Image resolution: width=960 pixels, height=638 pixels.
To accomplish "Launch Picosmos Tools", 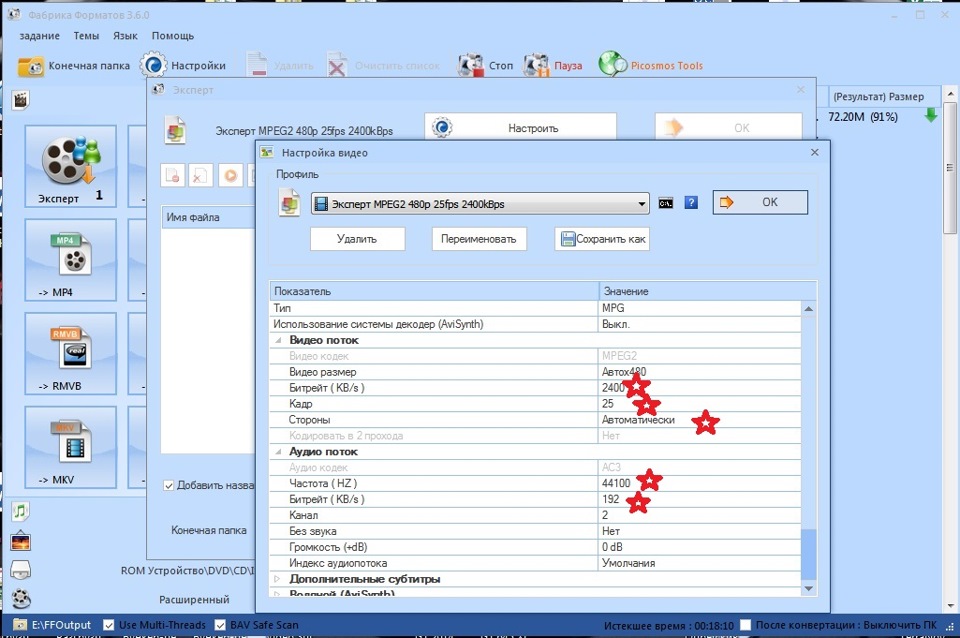I will (x=651, y=66).
